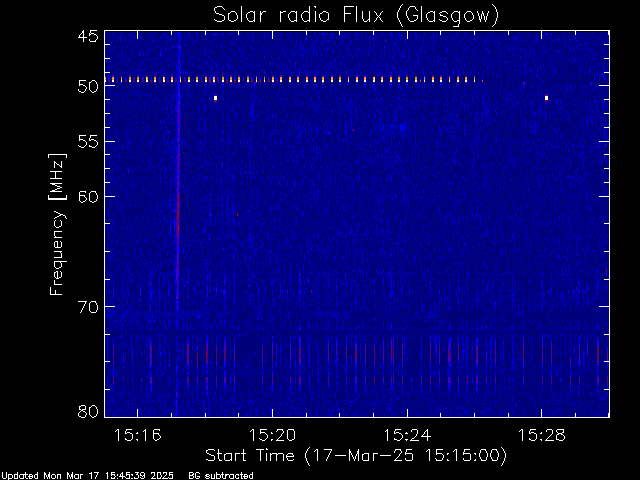Image resolution: width=640 pixels, height=480 pixels.
Task: Click the "Start Time (17-Mar-25 15:15:00)" label
Action: point(356,455)
